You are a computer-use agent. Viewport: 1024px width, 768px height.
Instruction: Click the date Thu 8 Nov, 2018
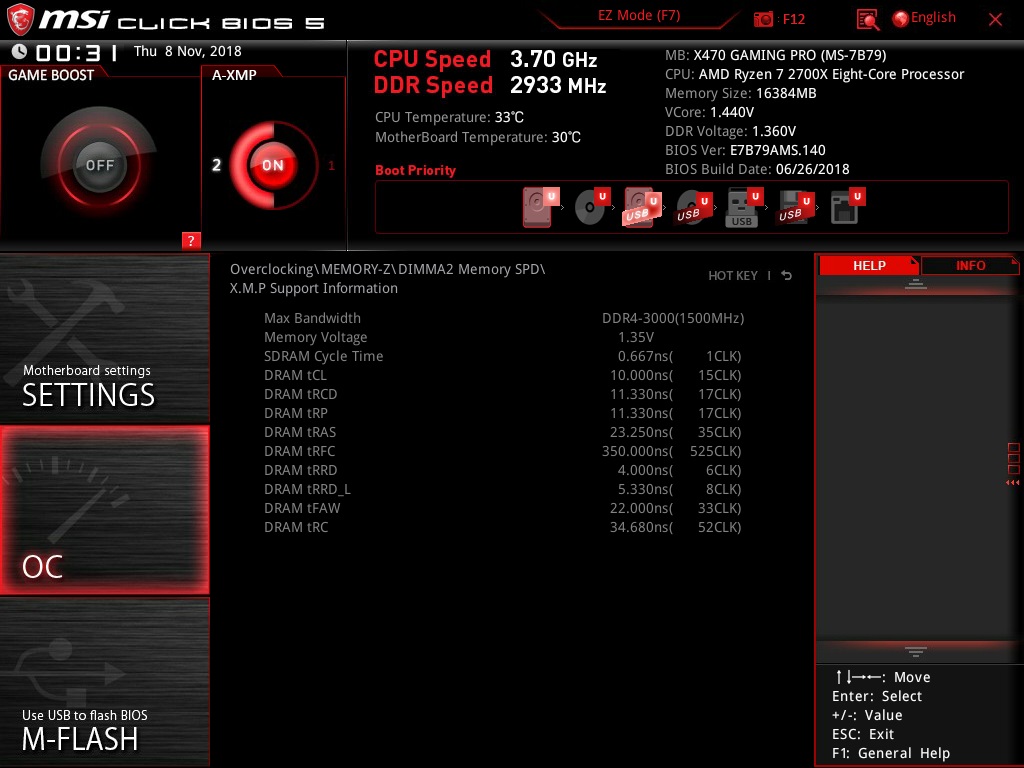187,51
